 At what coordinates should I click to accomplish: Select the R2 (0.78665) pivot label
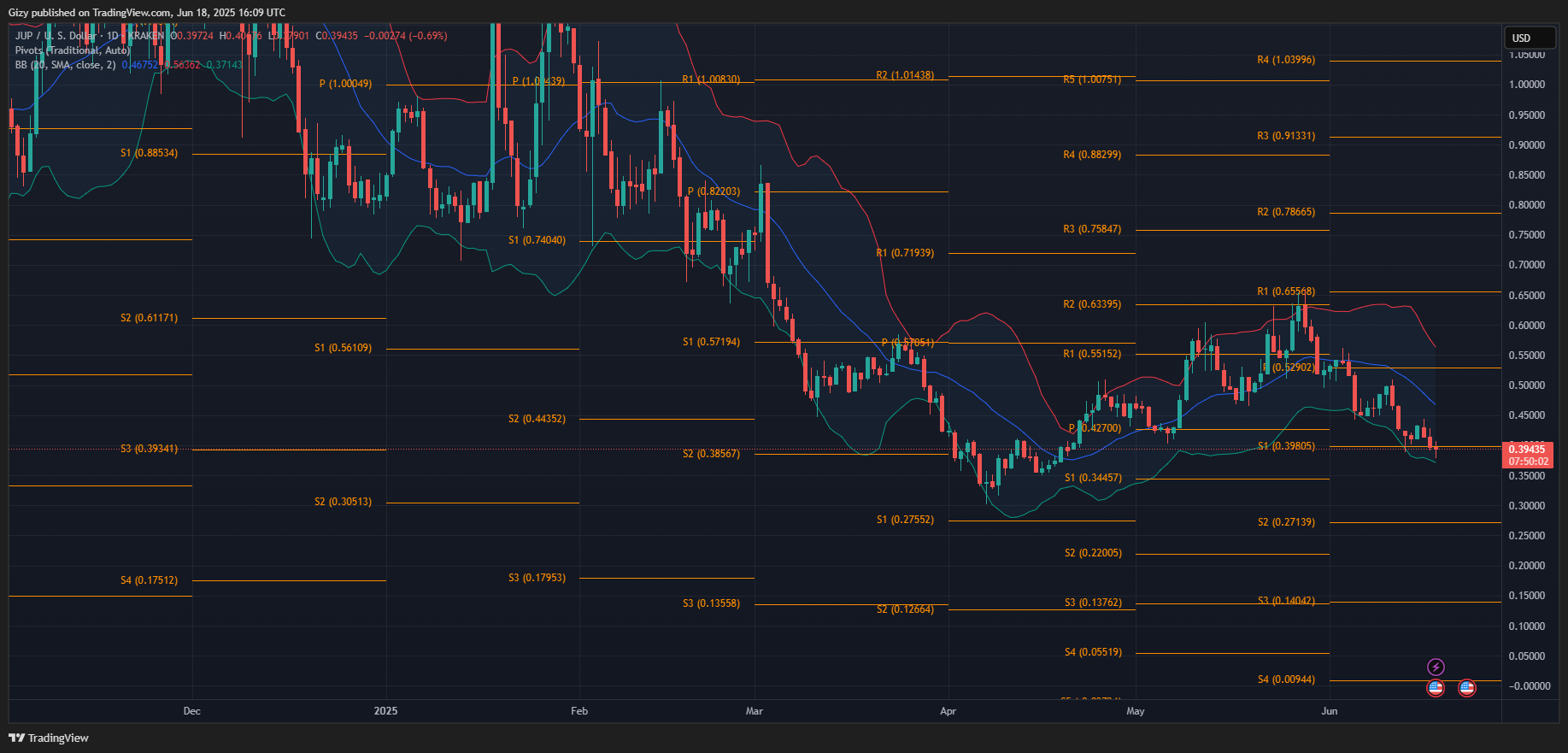pos(1285,212)
